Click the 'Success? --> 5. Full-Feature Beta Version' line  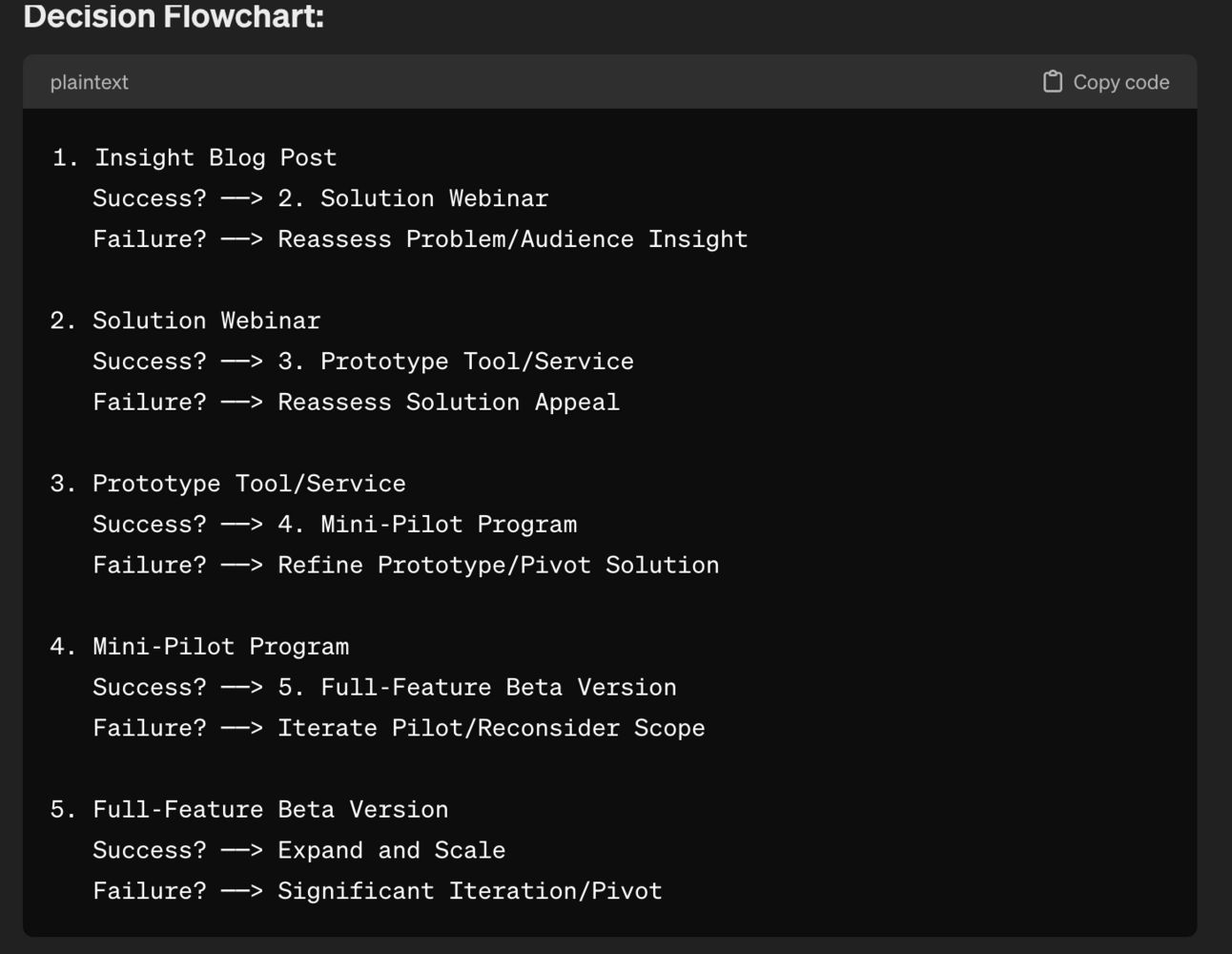coord(384,688)
